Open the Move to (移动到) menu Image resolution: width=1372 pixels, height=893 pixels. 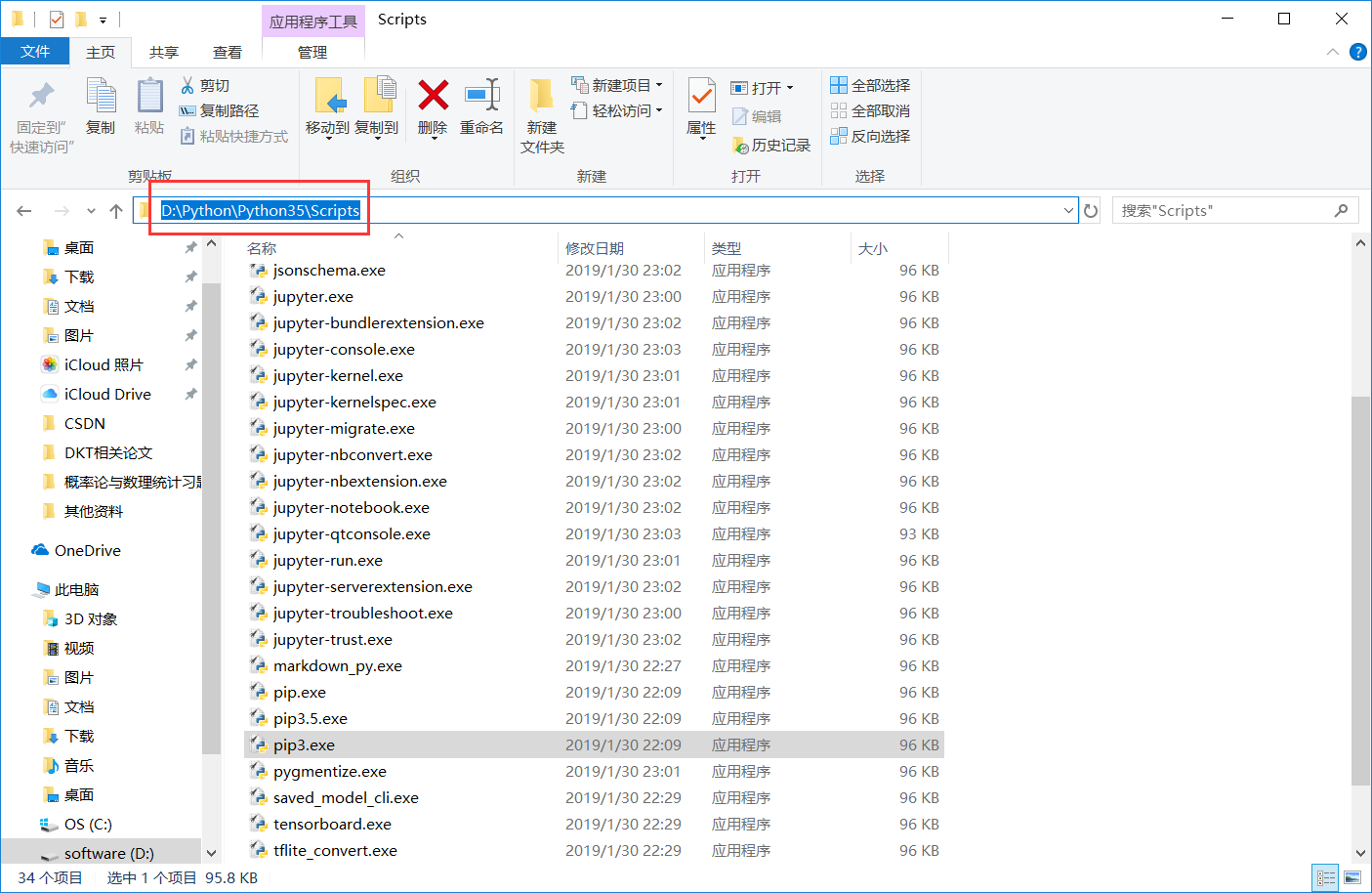327,107
